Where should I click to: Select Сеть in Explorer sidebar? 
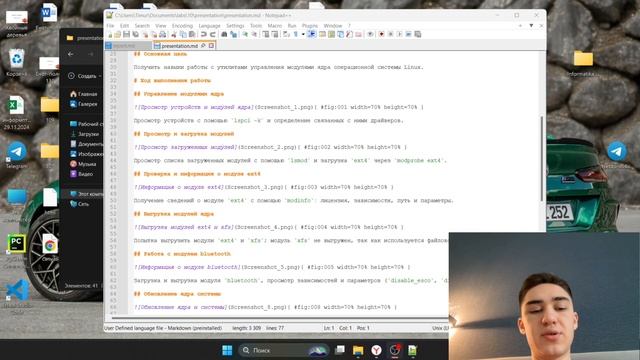pyautogui.click(x=80, y=204)
